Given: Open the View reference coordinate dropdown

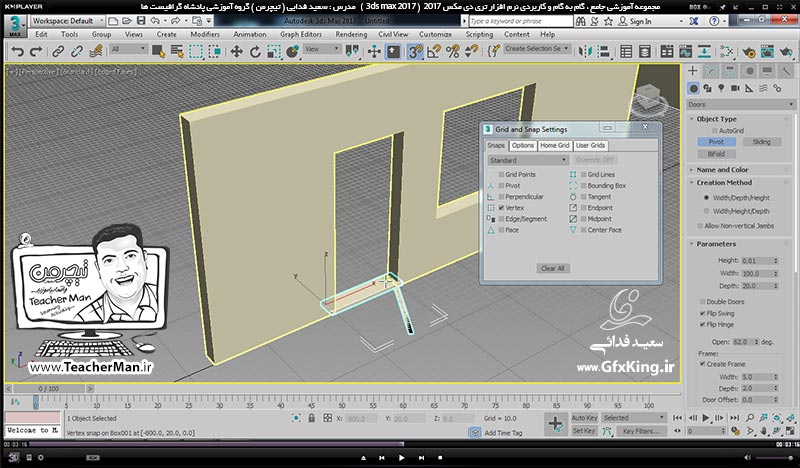Looking at the screenshot, I should tap(321, 49).
